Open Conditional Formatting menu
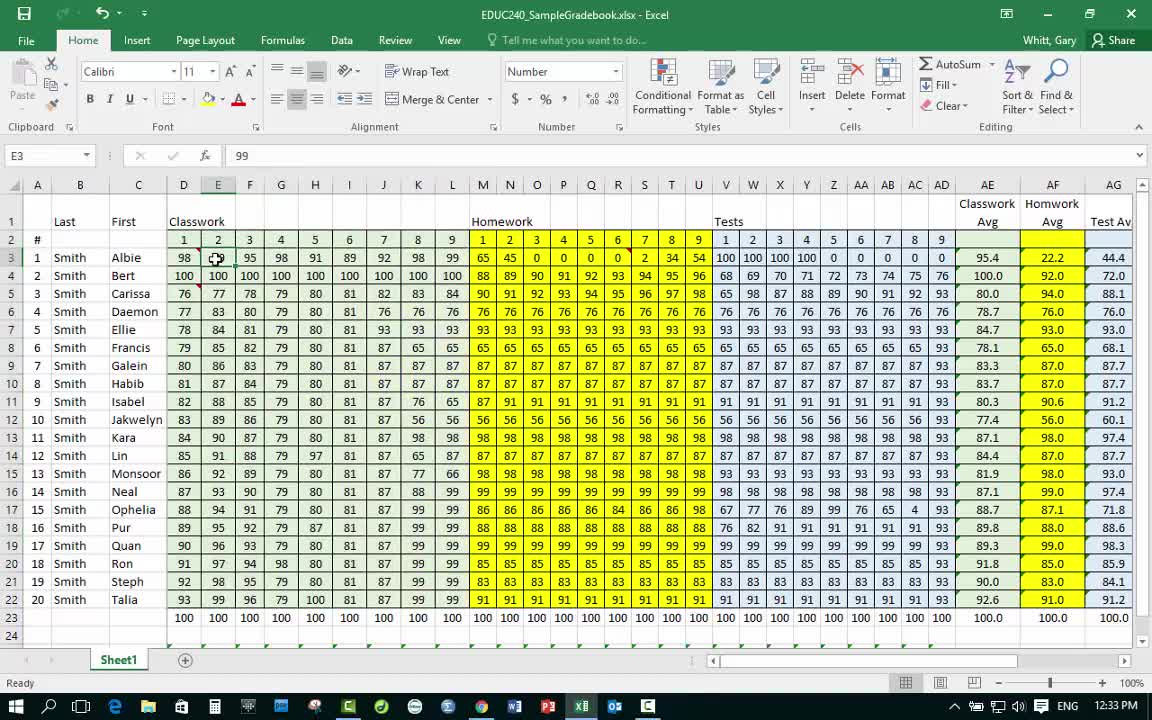Screen dimensions: 1152x720 click(663, 87)
